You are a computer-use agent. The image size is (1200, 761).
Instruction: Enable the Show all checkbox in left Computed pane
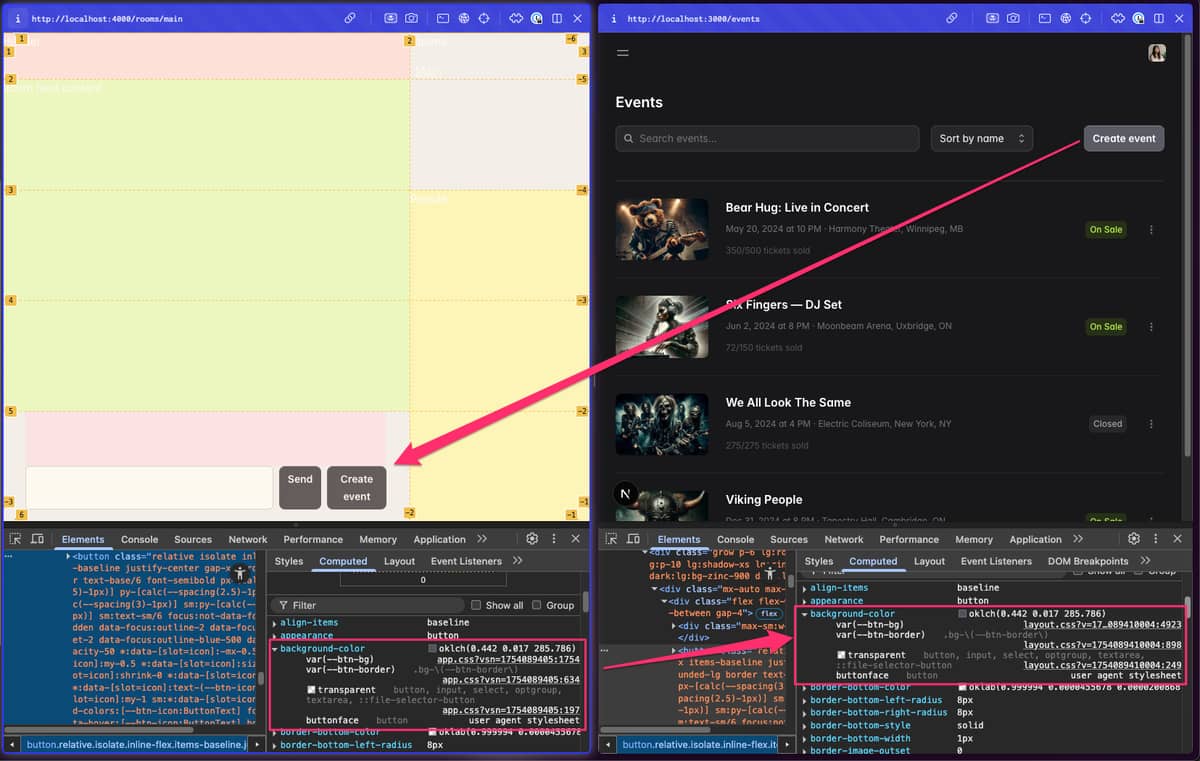pos(477,605)
